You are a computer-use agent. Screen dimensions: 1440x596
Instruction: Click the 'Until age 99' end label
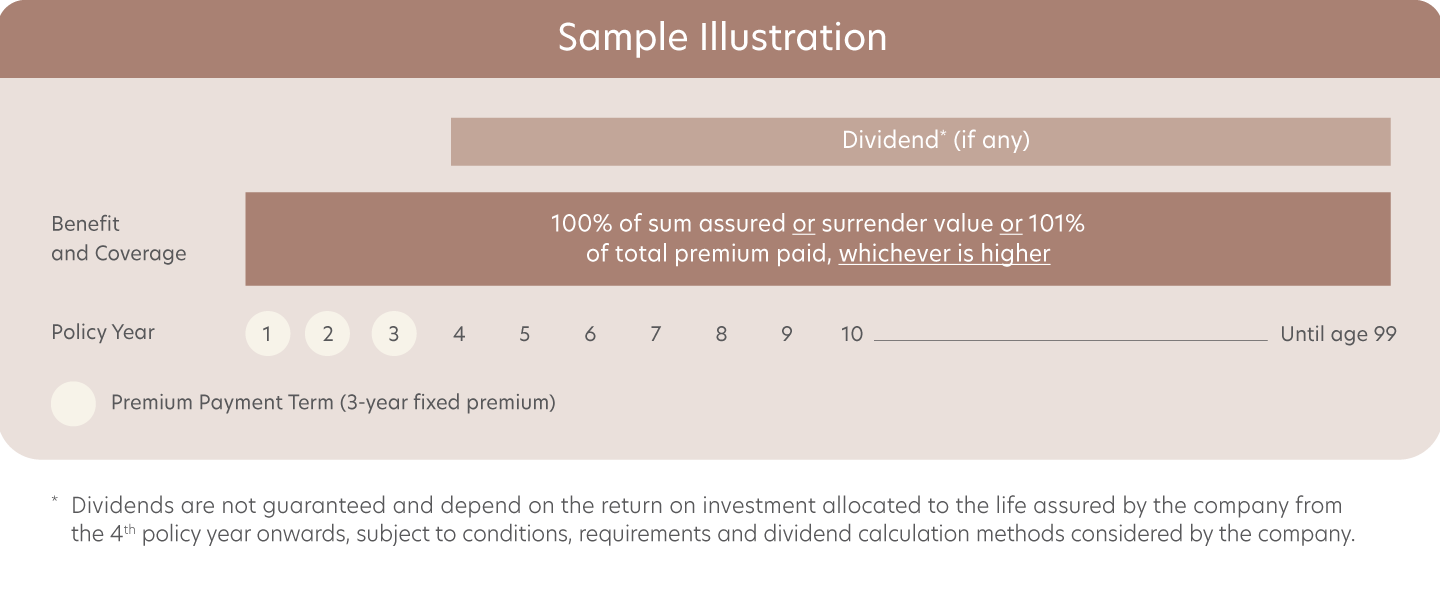[x=1338, y=334]
